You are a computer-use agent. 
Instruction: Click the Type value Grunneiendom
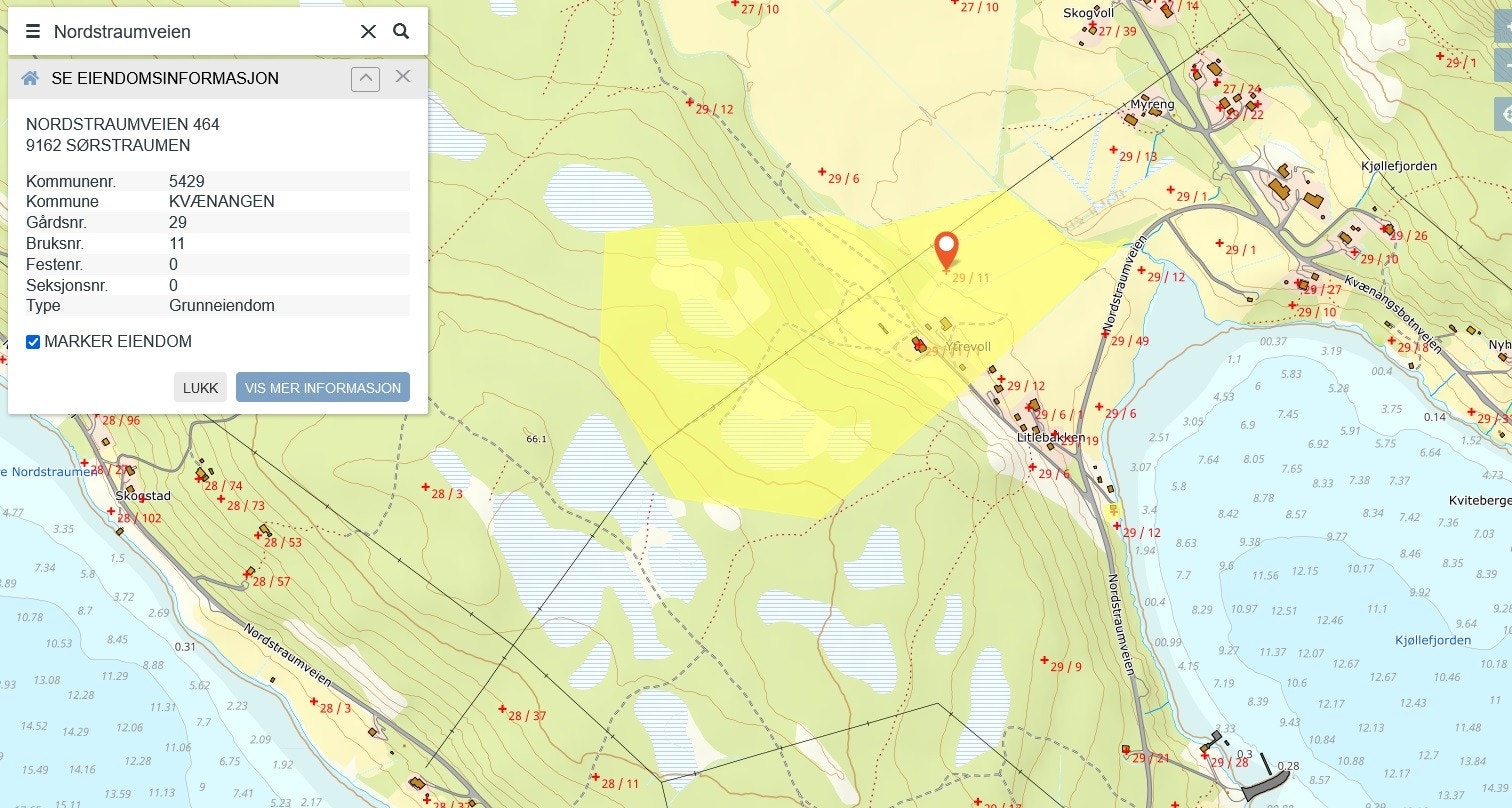(222, 306)
